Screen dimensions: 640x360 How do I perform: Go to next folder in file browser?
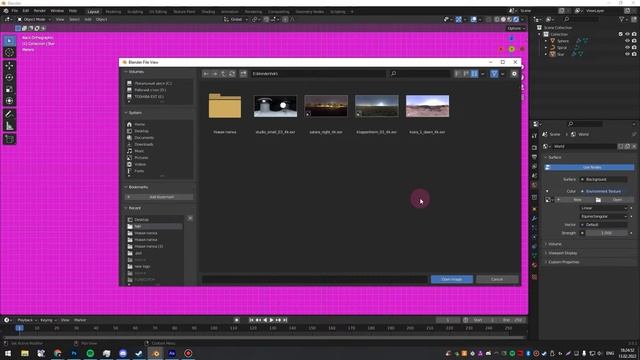[215, 74]
